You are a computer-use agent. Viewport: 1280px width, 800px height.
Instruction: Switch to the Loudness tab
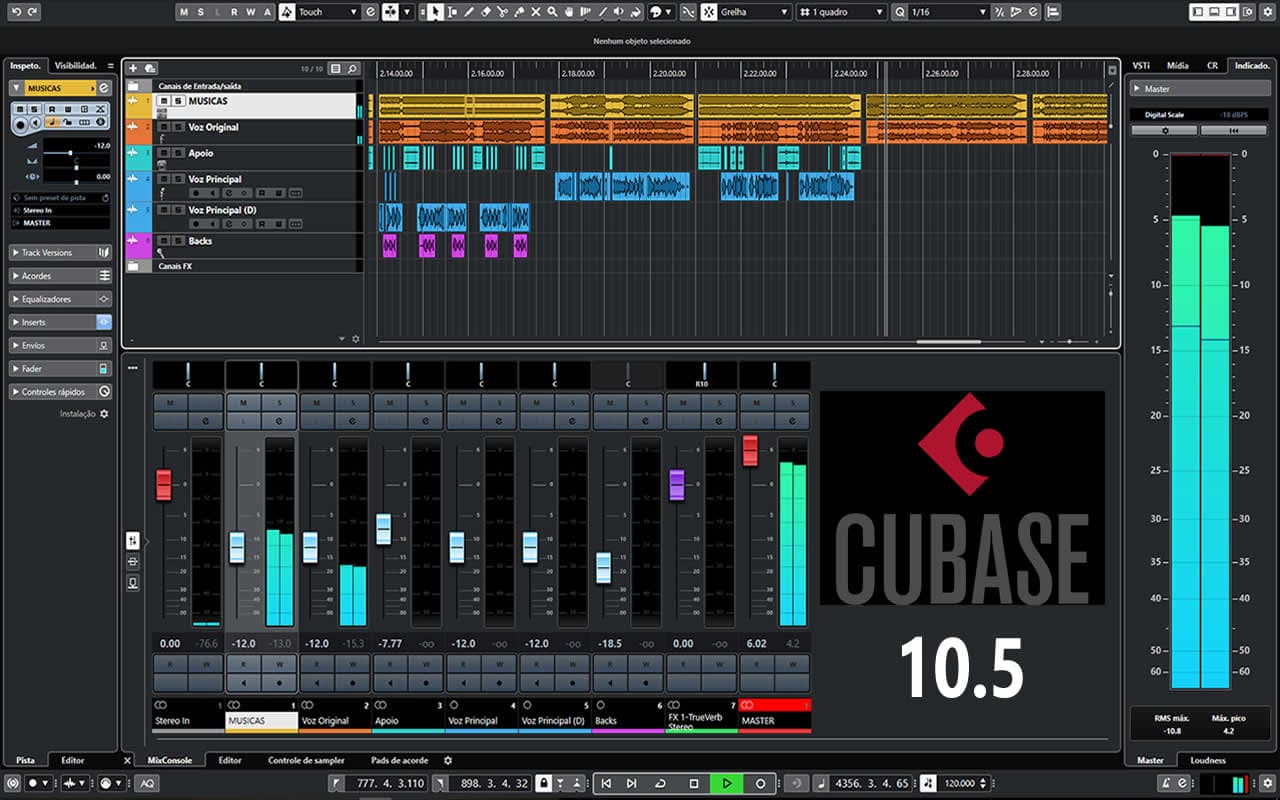(x=1207, y=760)
